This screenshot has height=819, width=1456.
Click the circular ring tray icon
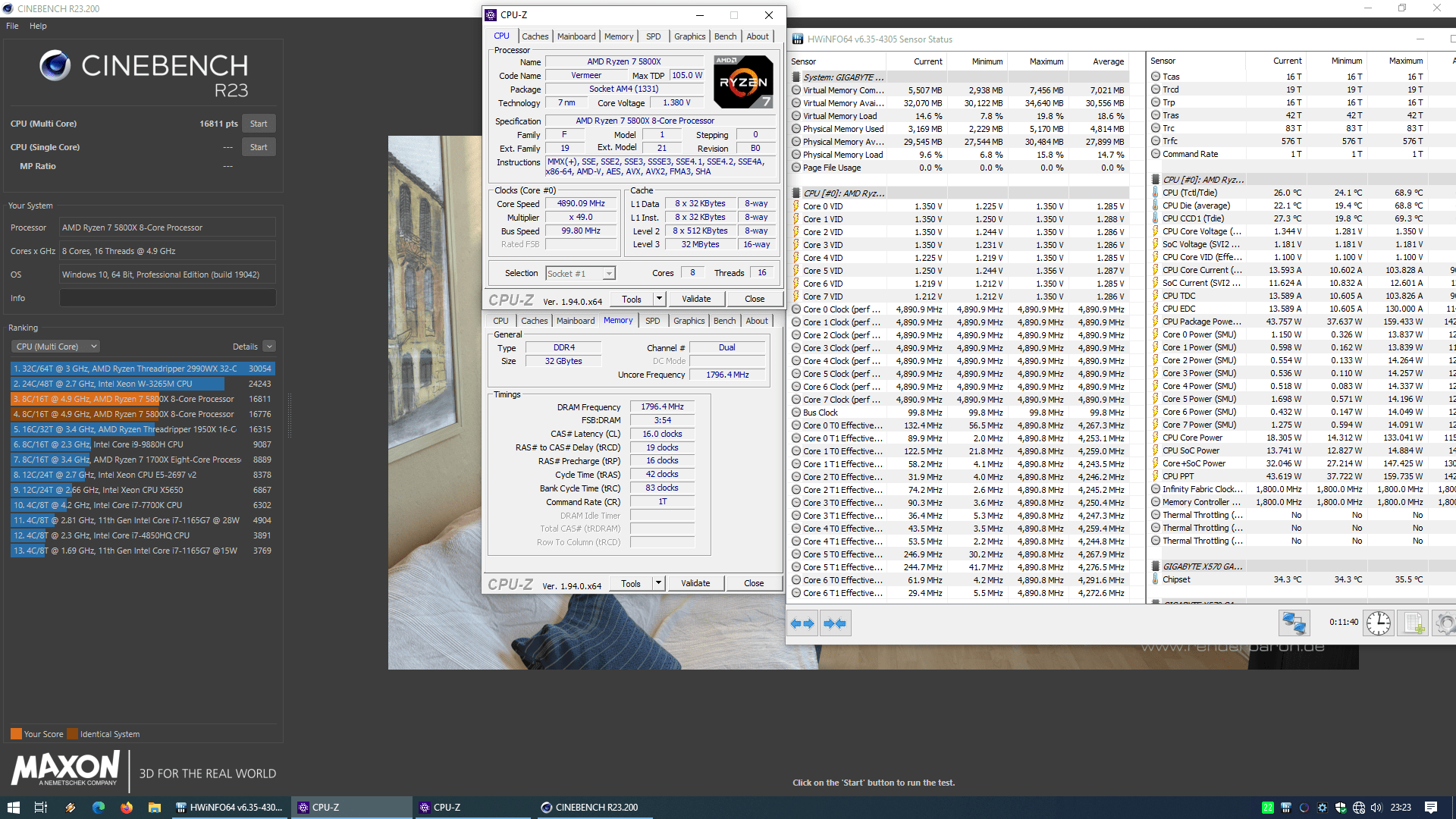click(x=1304, y=808)
